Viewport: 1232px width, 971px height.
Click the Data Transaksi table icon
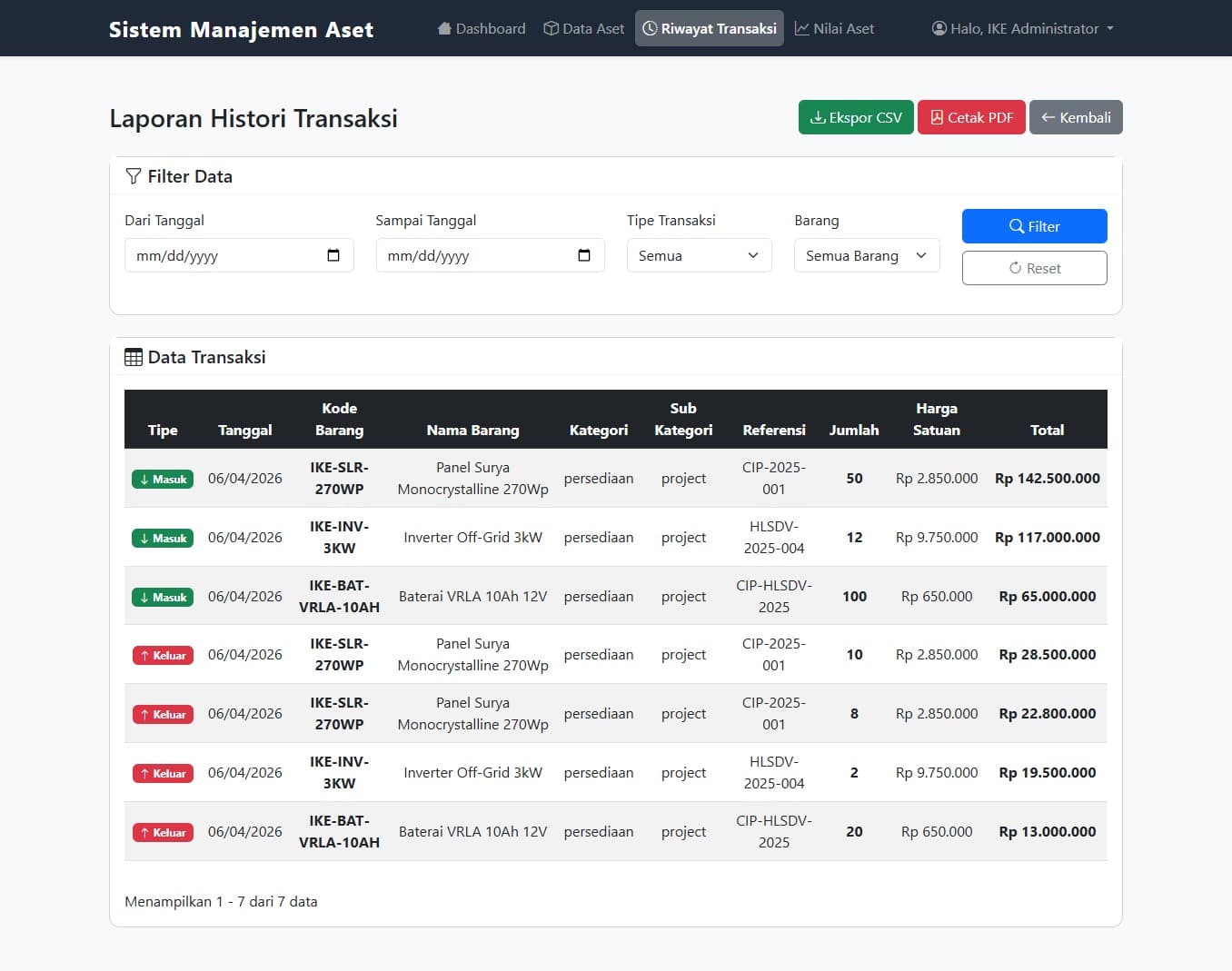coord(134,357)
